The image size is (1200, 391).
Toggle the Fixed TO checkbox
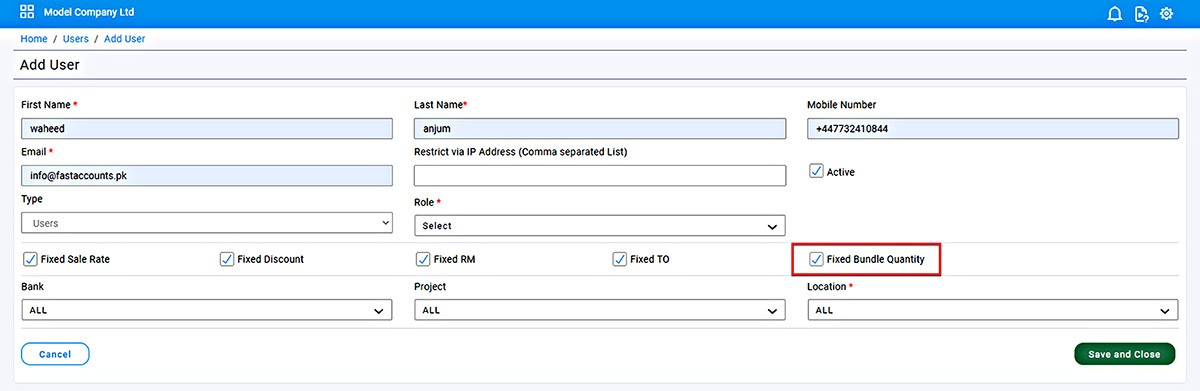[x=619, y=259]
